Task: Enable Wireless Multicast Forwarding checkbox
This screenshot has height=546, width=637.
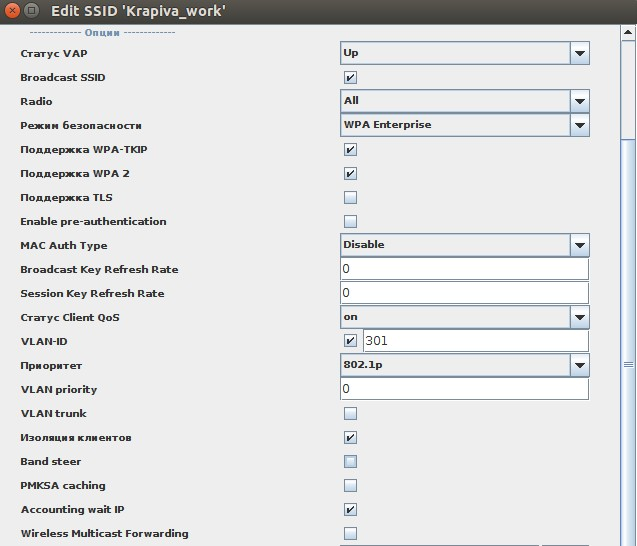Action: (x=350, y=533)
